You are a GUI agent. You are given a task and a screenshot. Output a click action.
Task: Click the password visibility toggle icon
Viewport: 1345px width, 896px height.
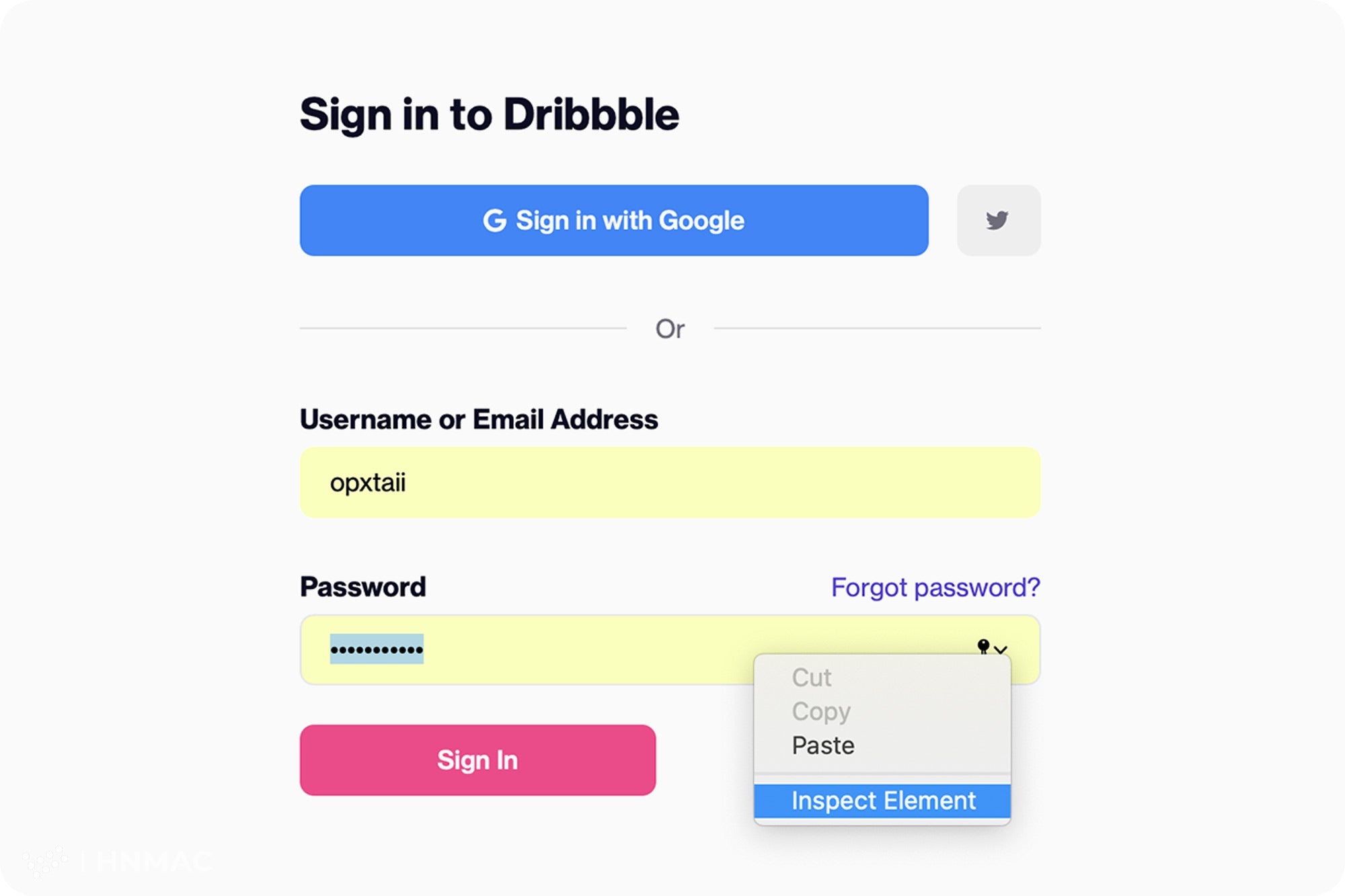pos(984,647)
